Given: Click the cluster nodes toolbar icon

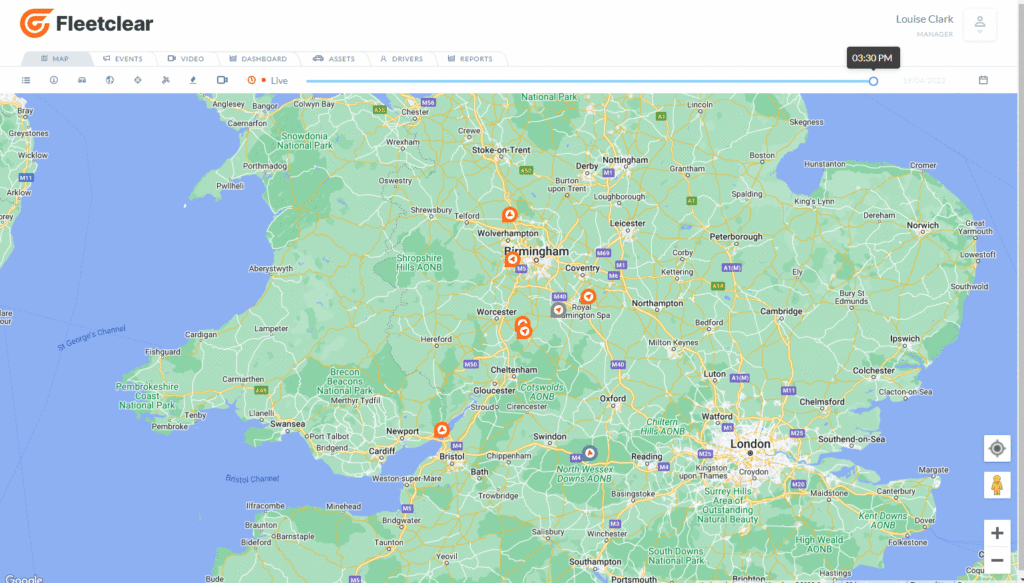Looking at the screenshot, I should [x=165, y=80].
